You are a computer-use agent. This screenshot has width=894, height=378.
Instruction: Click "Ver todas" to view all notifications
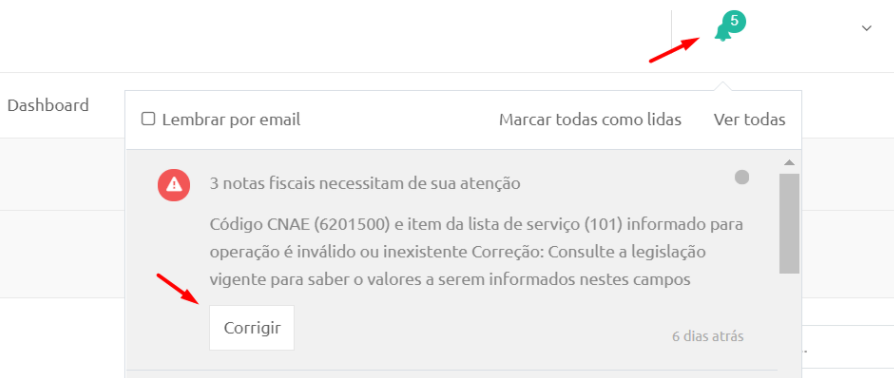pos(749,120)
